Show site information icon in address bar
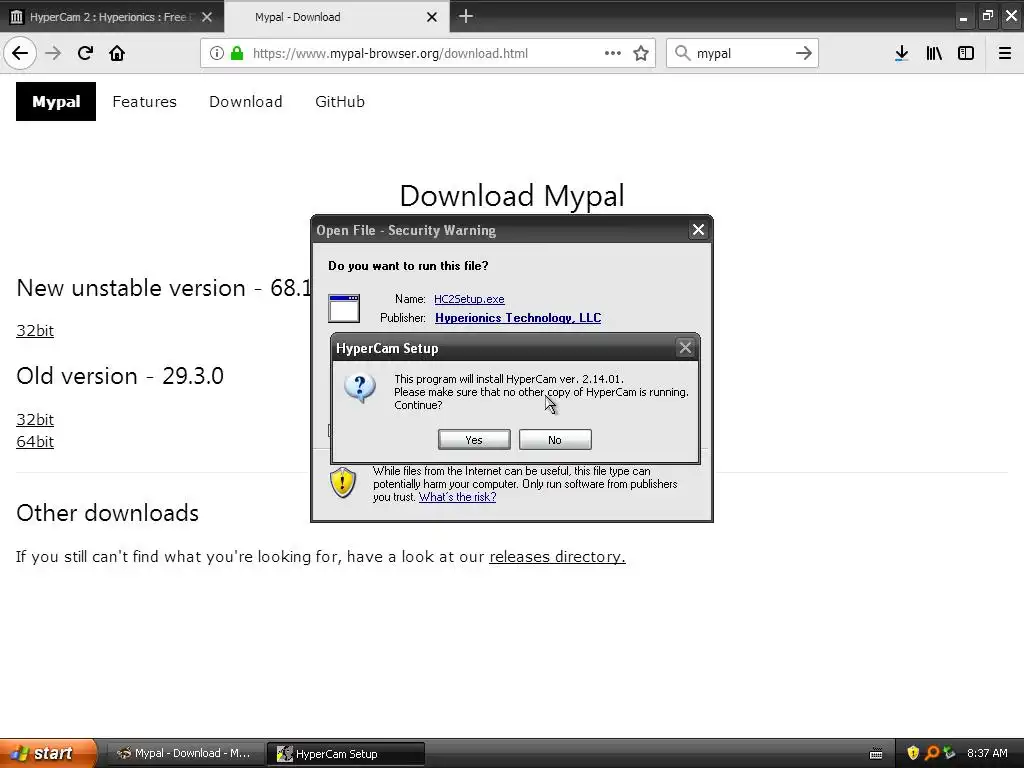 [217, 53]
